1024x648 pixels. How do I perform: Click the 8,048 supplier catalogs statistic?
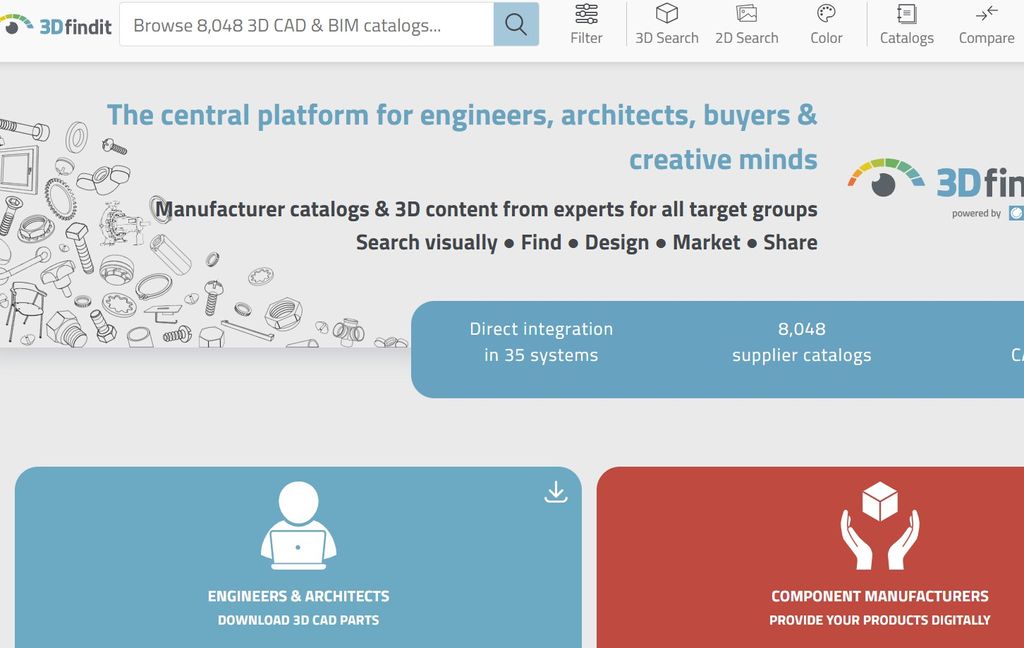point(801,342)
